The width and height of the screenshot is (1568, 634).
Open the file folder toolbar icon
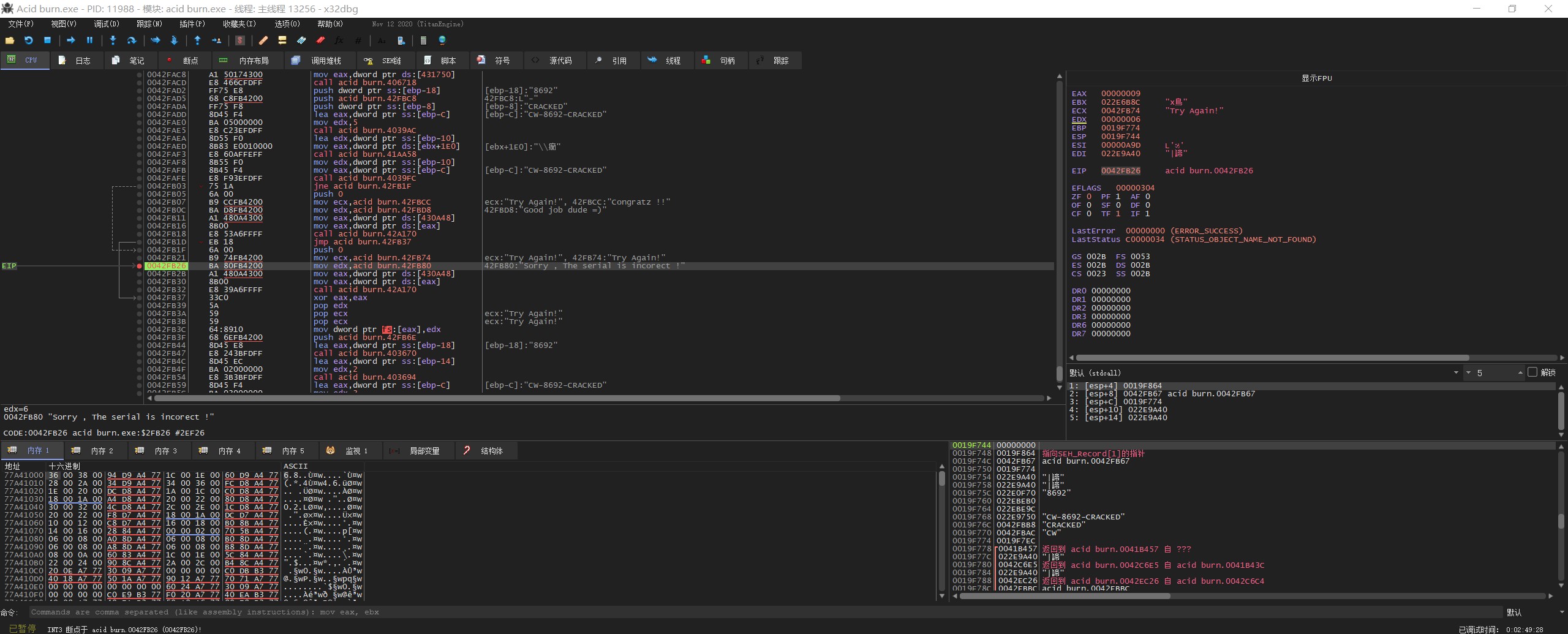10,40
